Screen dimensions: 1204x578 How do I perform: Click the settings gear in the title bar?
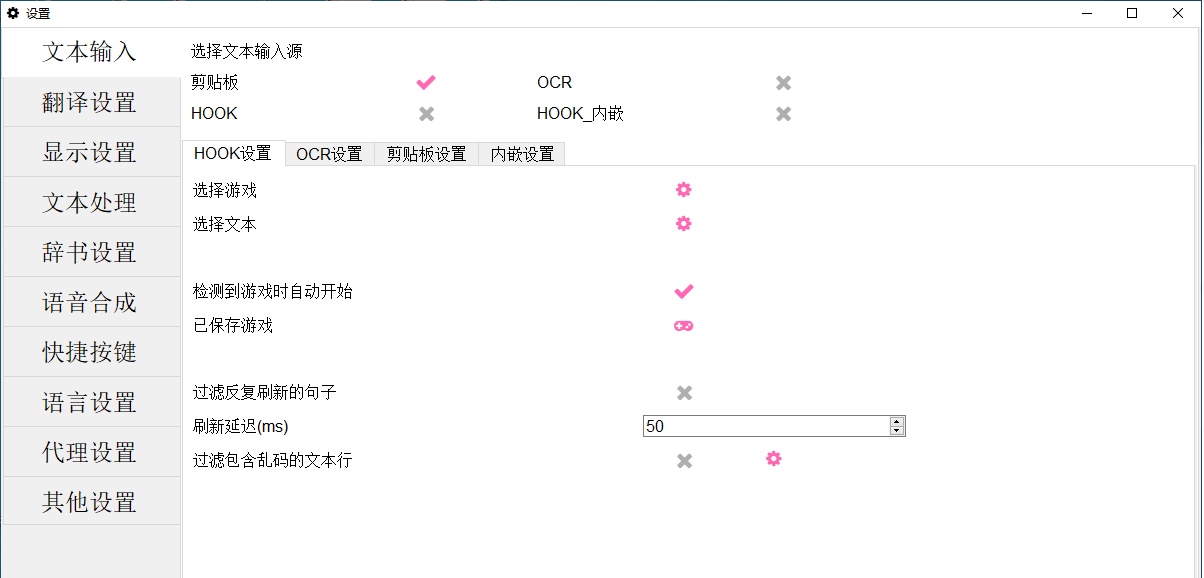(x=12, y=13)
